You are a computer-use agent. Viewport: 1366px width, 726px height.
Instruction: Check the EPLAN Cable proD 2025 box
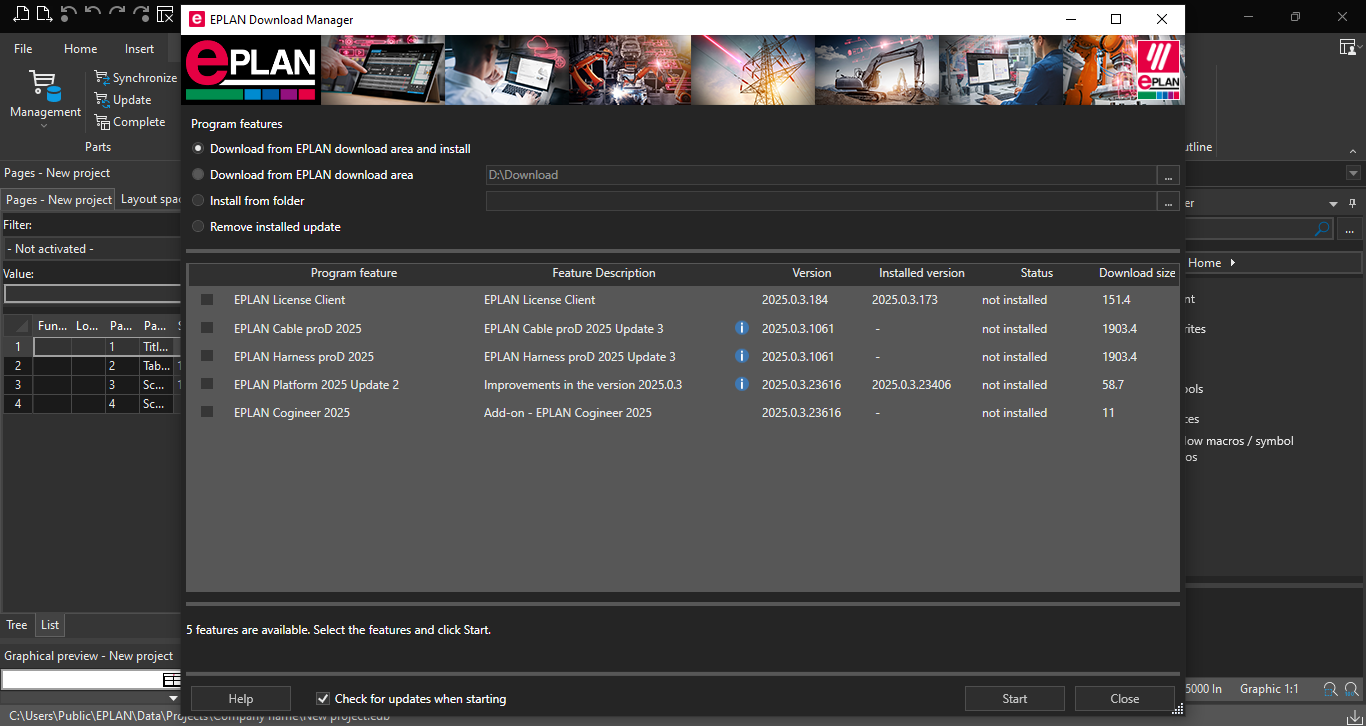click(207, 328)
